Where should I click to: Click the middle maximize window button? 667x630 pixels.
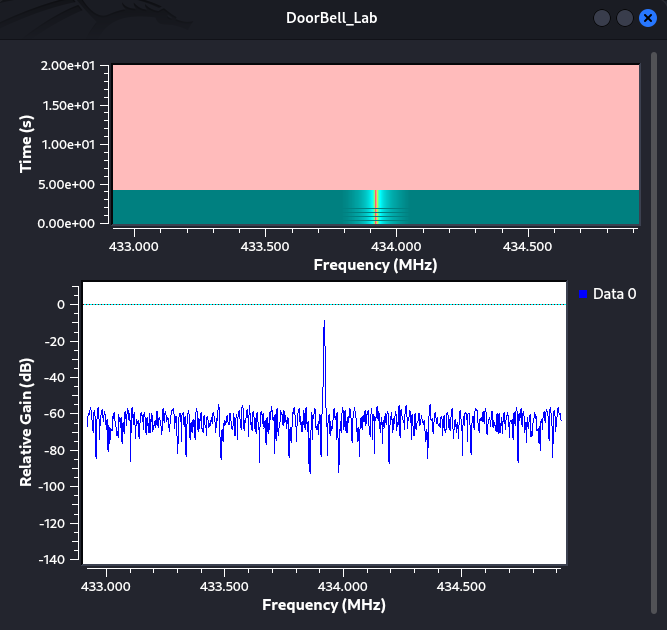[x=624, y=18]
